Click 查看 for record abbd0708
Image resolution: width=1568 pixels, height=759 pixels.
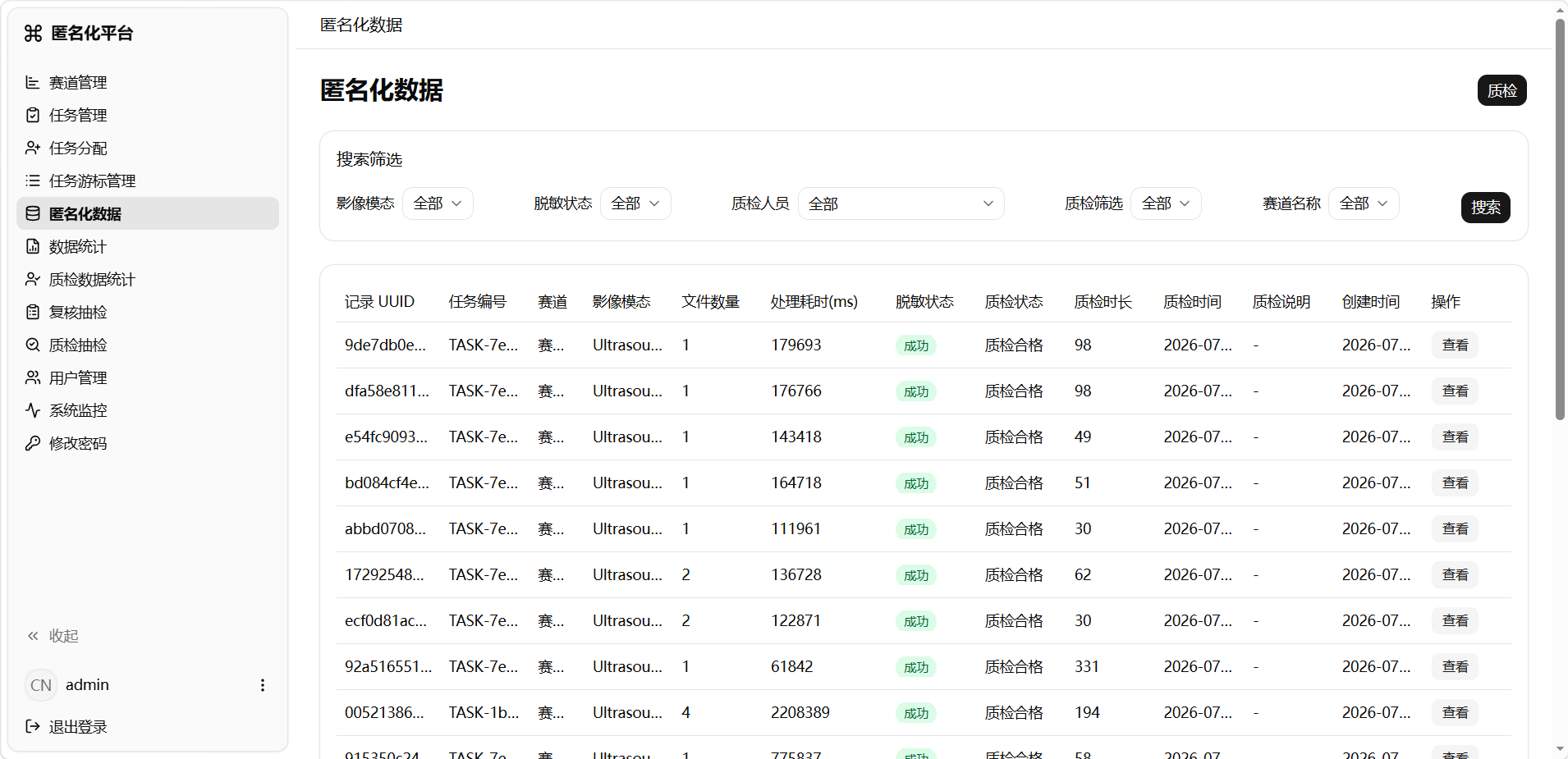tap(1455, 529)
